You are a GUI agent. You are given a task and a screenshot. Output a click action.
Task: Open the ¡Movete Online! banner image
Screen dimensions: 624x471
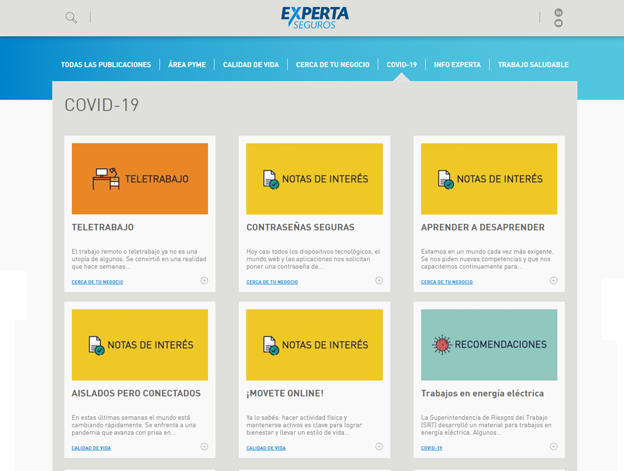pyautogui.click(x=314, y=344)
